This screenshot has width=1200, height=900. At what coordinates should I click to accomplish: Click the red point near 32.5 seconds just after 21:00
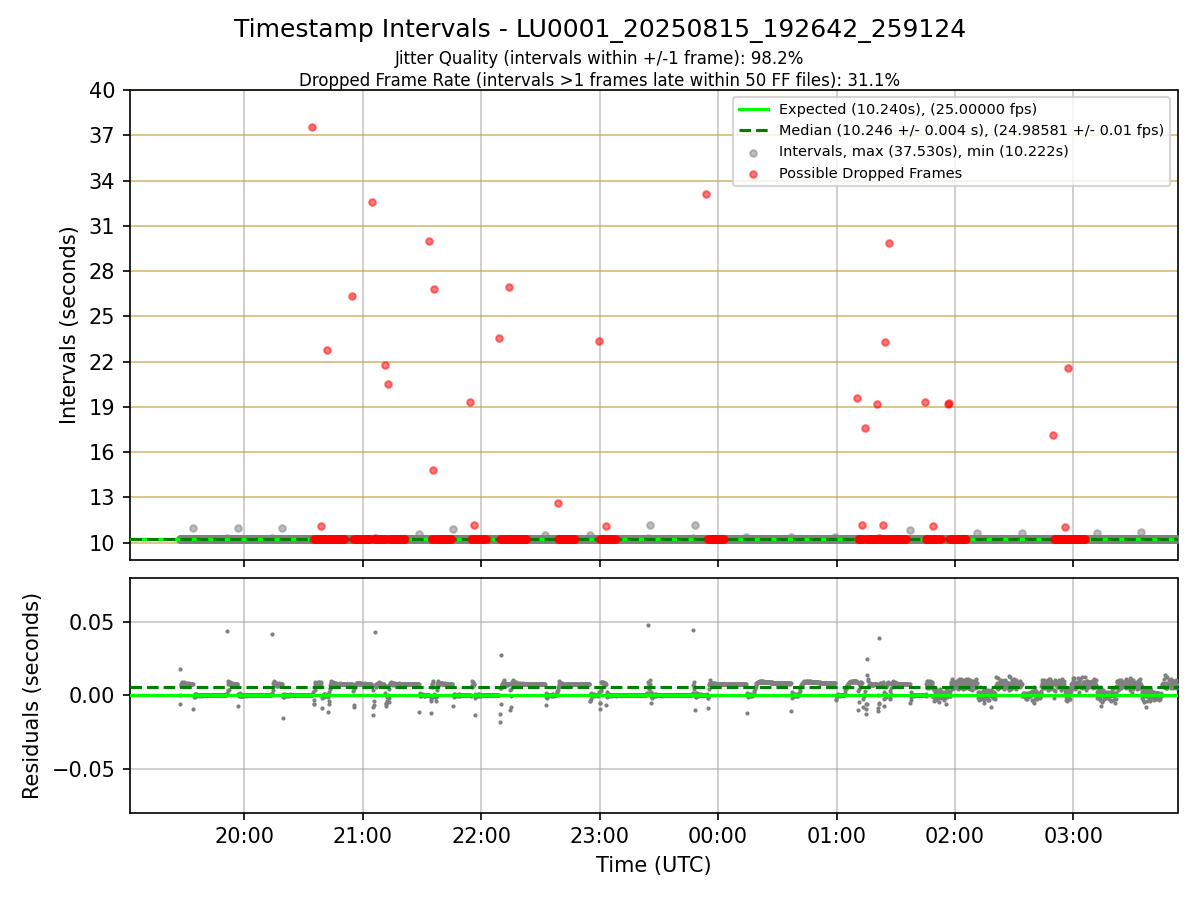(372, 202)
